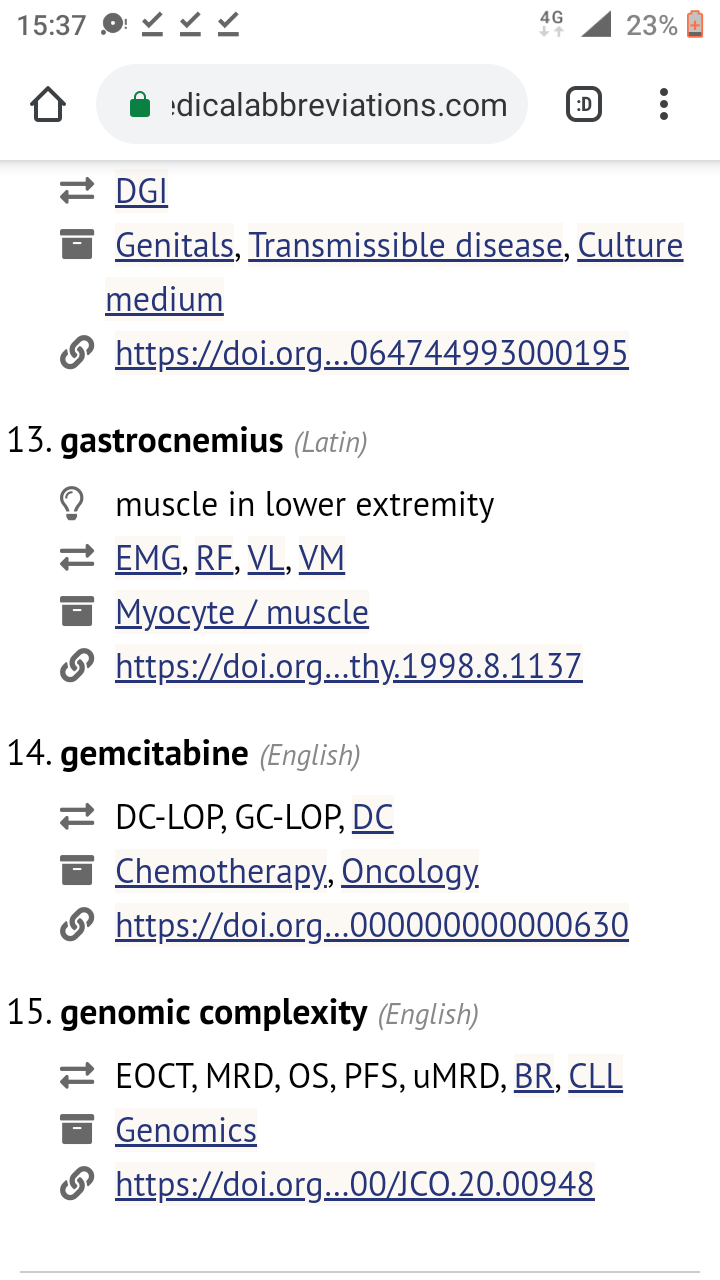Open the browser three-dot menu
Image resolution: width=720 pixels, height=1280 pixels.
coord(664,104)
